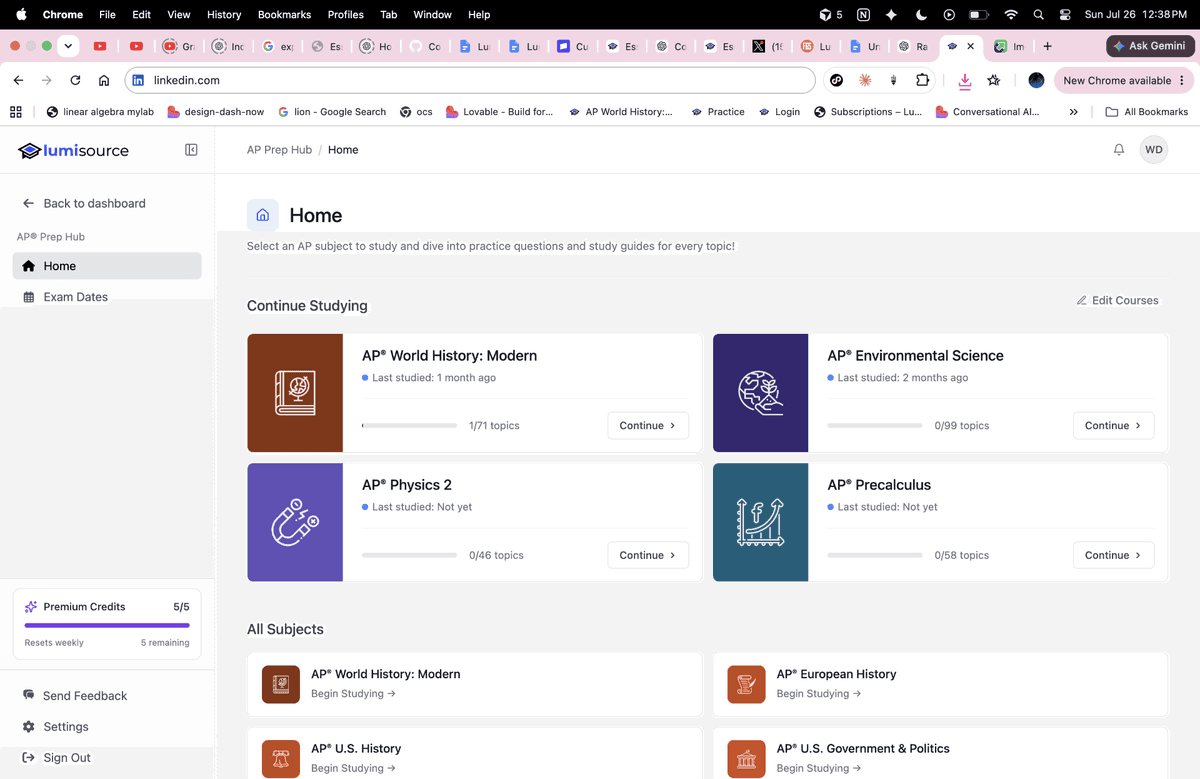This screenshot has width=1200, height=779.
Task: Go Back to dashboard
Action: [84, 203]
